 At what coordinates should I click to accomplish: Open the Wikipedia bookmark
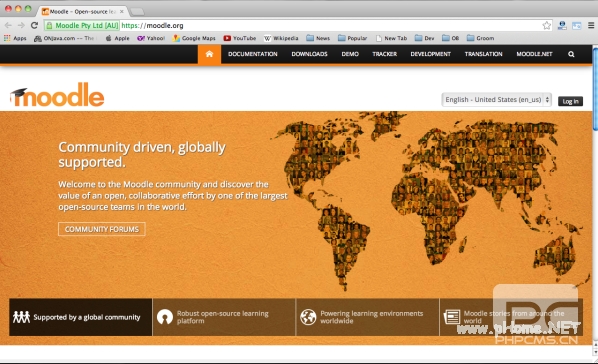[x=281, y=38]
